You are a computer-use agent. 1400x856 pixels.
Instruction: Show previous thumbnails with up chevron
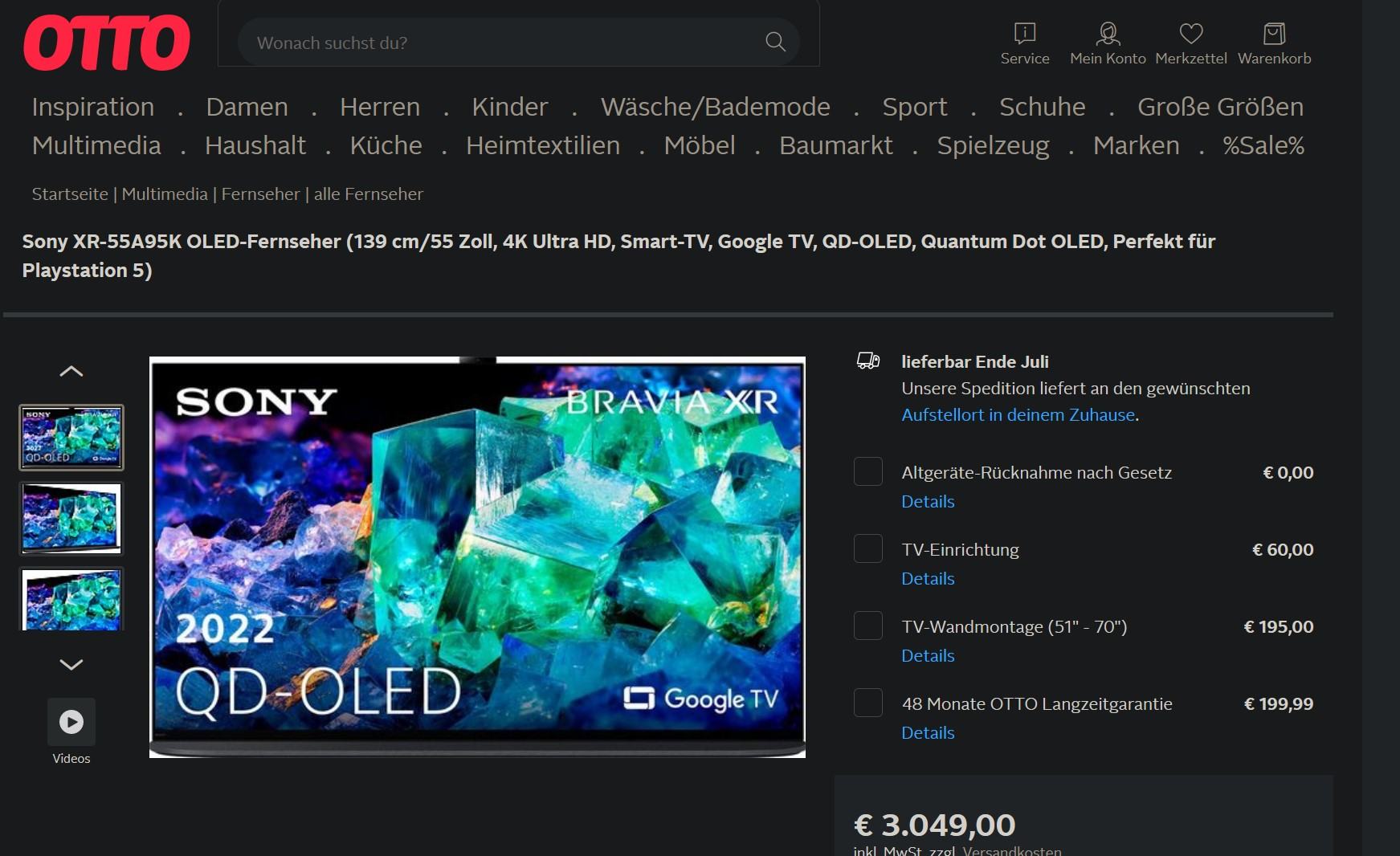71,371
